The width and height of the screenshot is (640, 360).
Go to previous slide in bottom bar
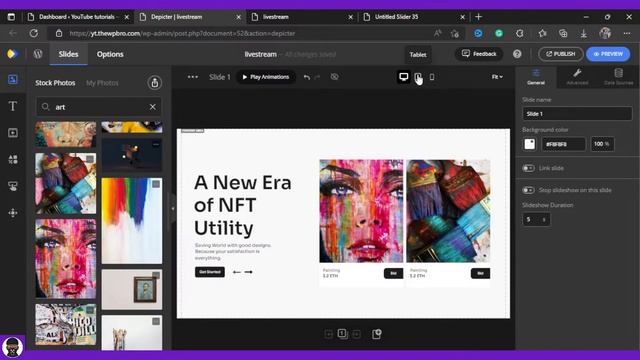tap(328, 334)
